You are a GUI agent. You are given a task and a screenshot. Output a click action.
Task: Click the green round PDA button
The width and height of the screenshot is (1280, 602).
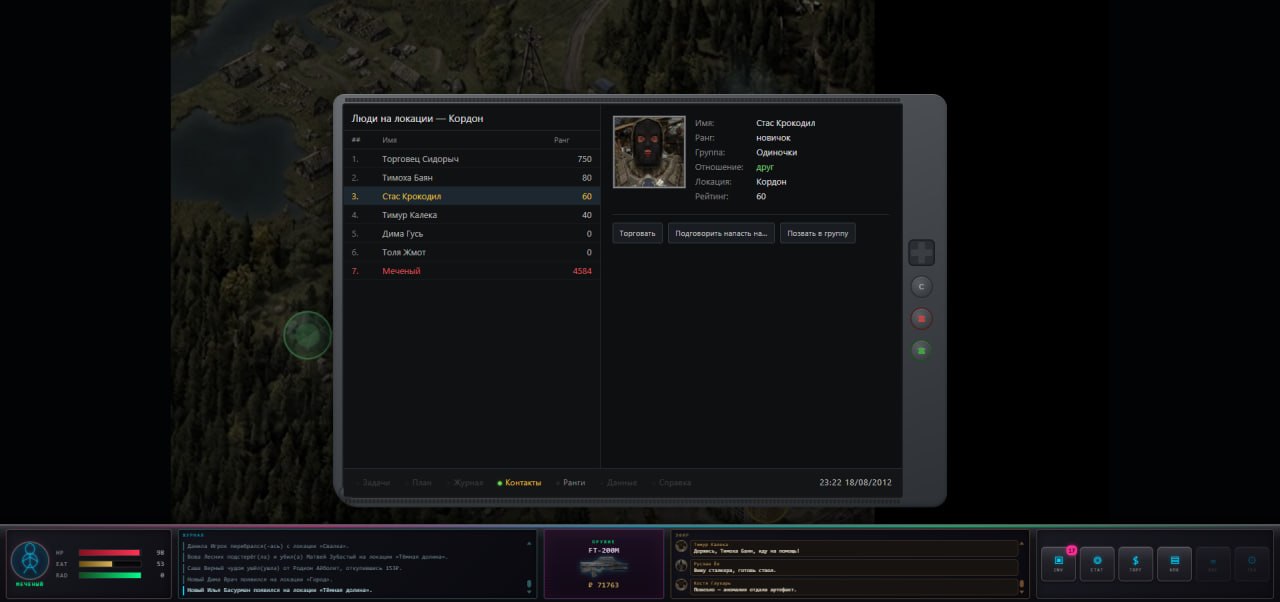(x=921, y=350)
